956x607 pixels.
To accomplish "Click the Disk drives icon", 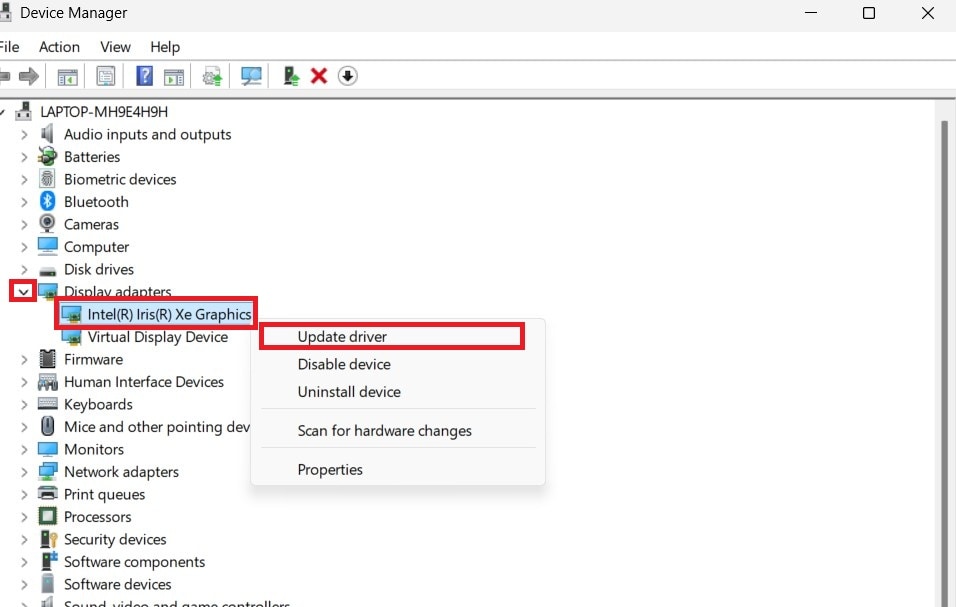I will pyautogui.click(x=48, y=270).
